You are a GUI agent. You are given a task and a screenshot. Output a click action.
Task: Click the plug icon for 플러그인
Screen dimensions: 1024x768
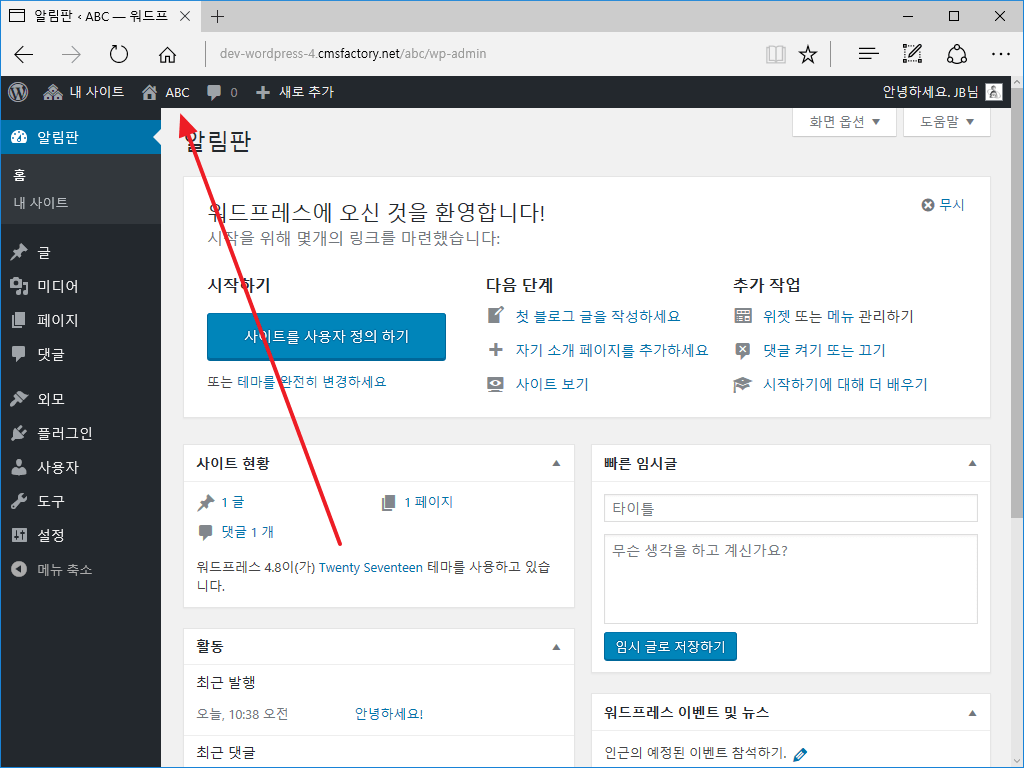(x=19, y=433)
